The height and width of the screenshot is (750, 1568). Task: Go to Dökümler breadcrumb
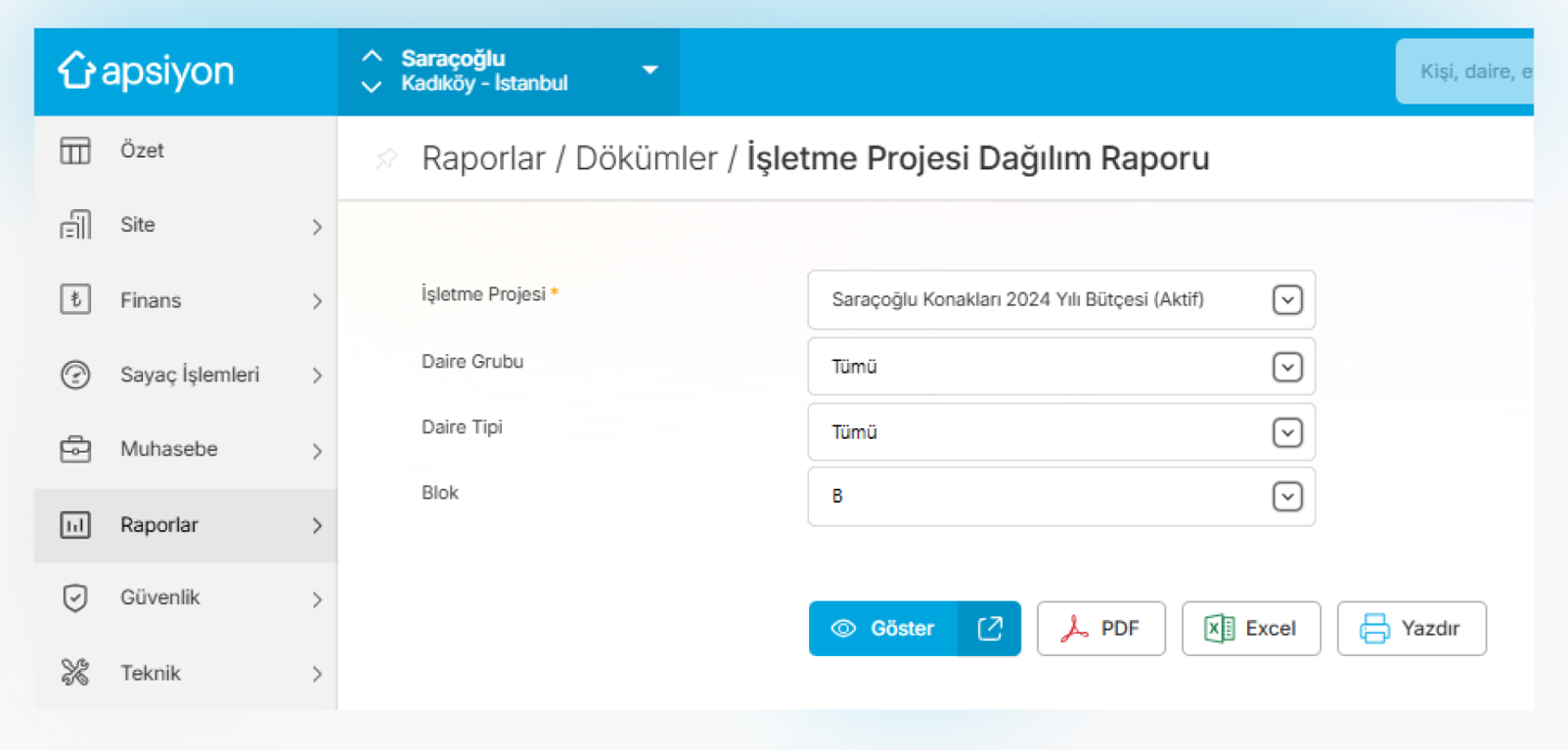[x=647, y=158]
